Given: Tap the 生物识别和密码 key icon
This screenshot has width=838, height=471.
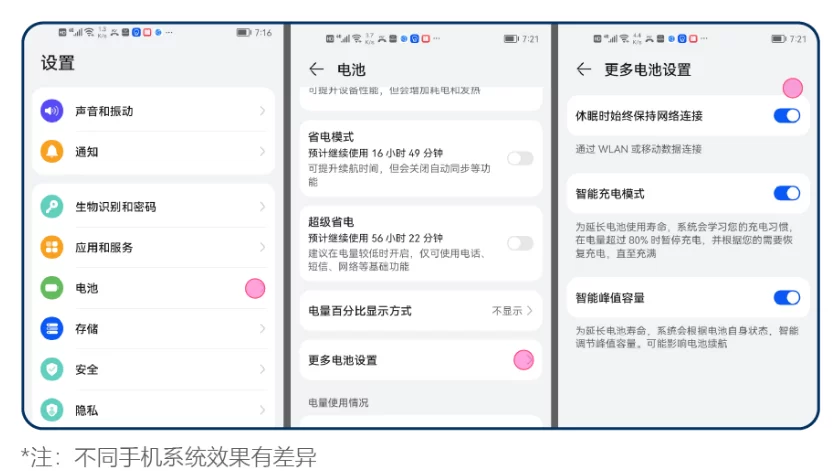Looking at the screenshot, I should tap(52, 206).
